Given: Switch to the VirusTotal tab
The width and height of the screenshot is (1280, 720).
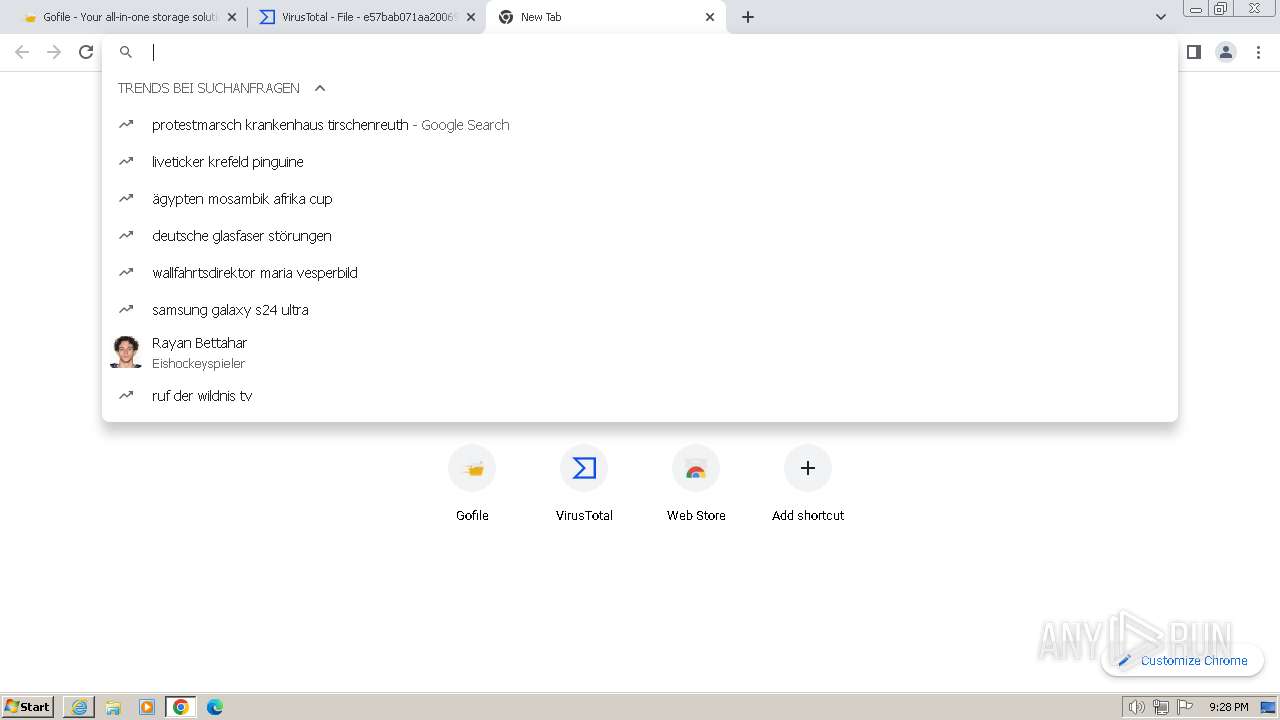Looking at the screenshot, I should pos(367,17).
